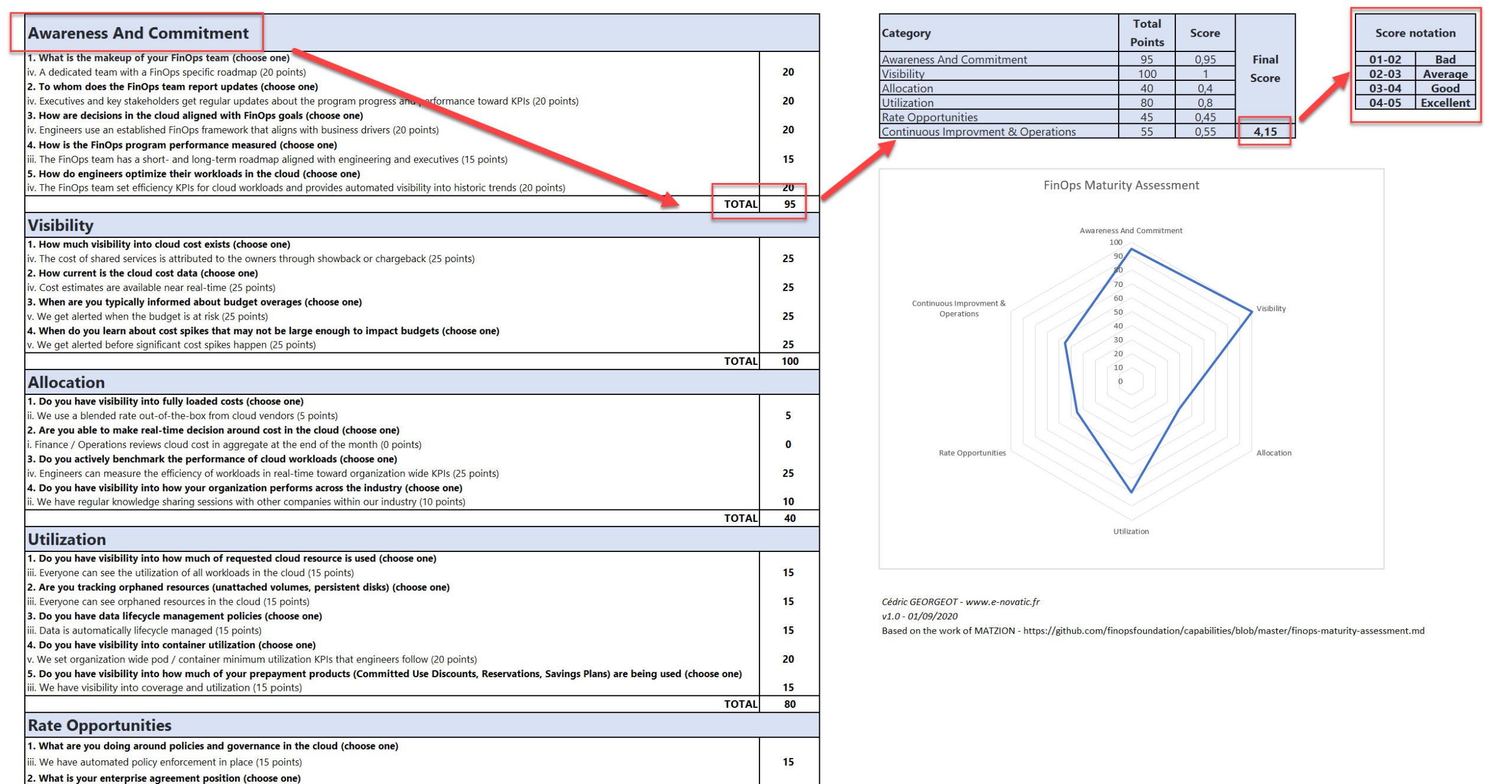Click the Allocation section total value 40
Screen dimensions: 1512x784
tap(790, 518)
